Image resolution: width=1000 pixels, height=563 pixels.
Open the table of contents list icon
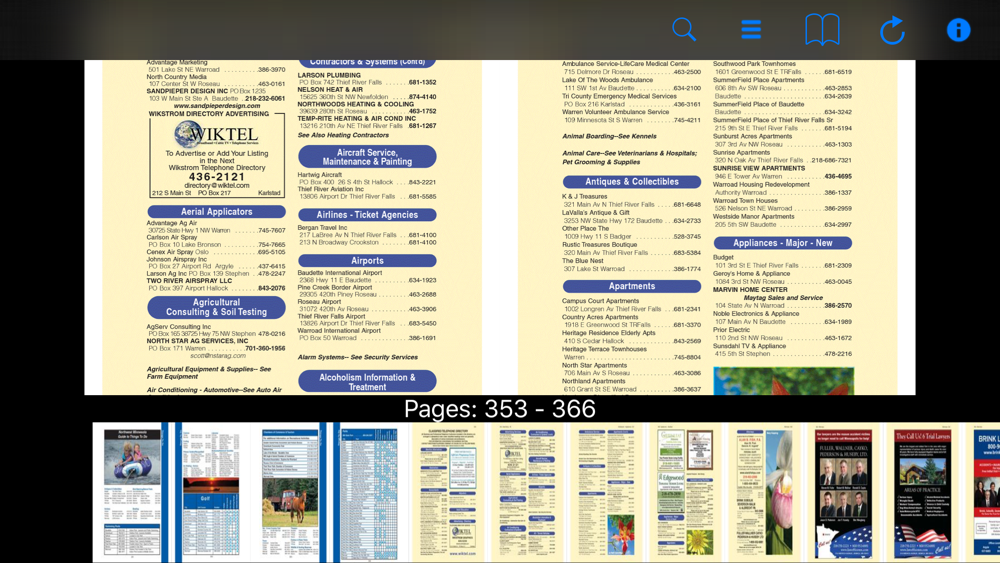(x=751, y=29)
